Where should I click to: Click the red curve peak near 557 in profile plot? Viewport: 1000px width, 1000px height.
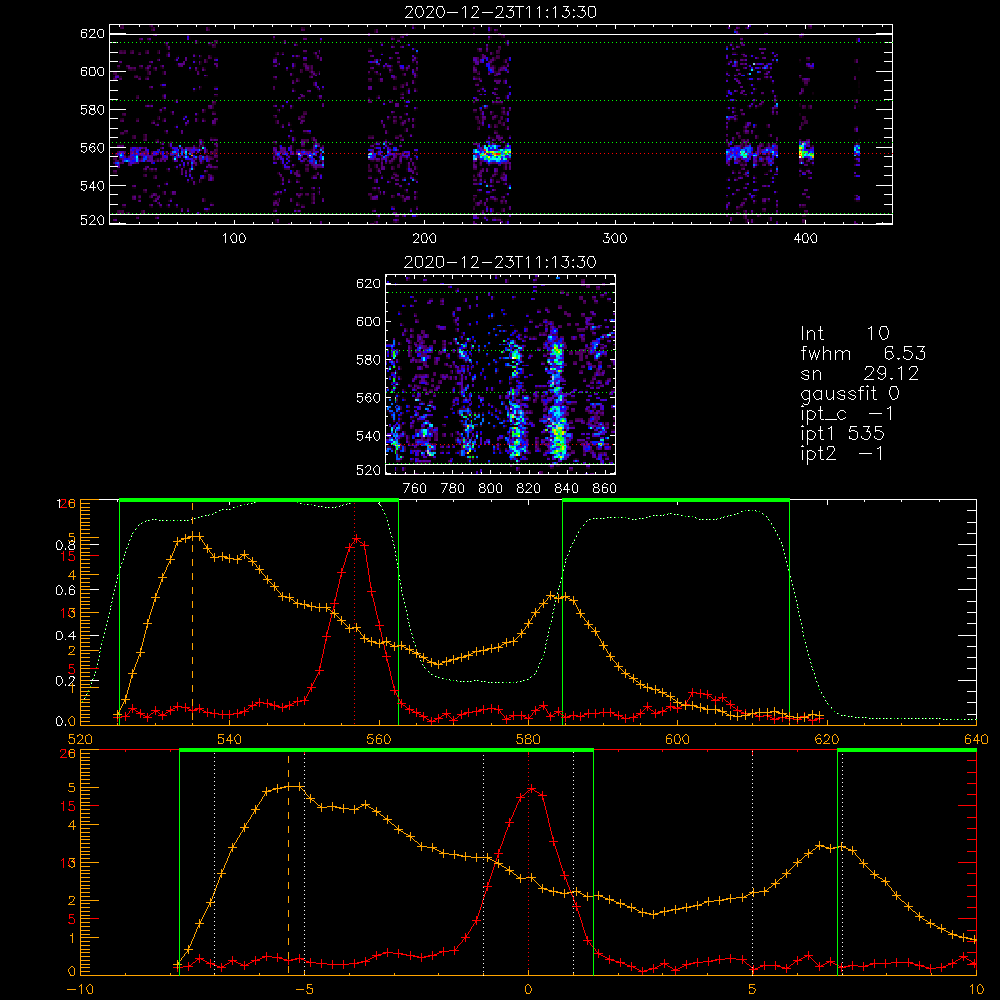(357, 540)
